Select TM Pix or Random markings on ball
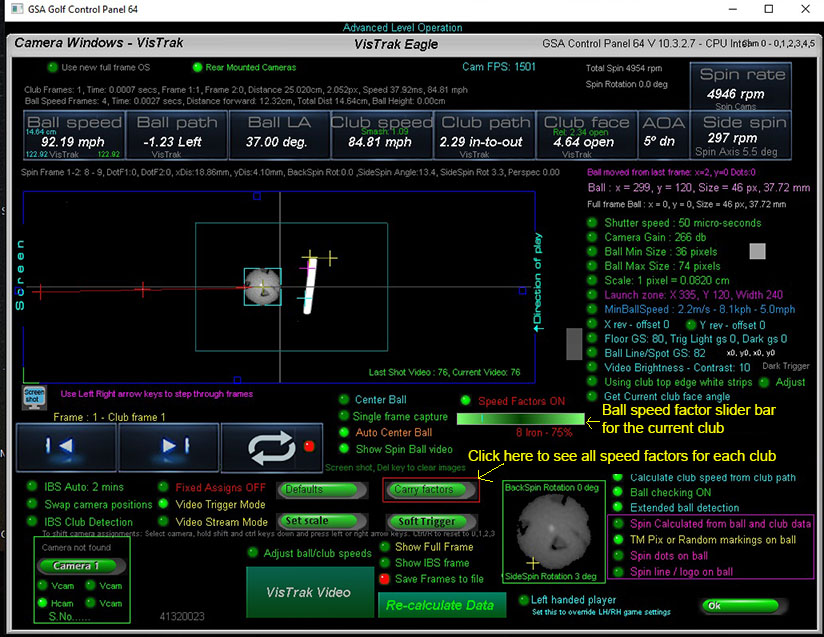The width and height of the screenshot is (824, 637). coord(619,539)
